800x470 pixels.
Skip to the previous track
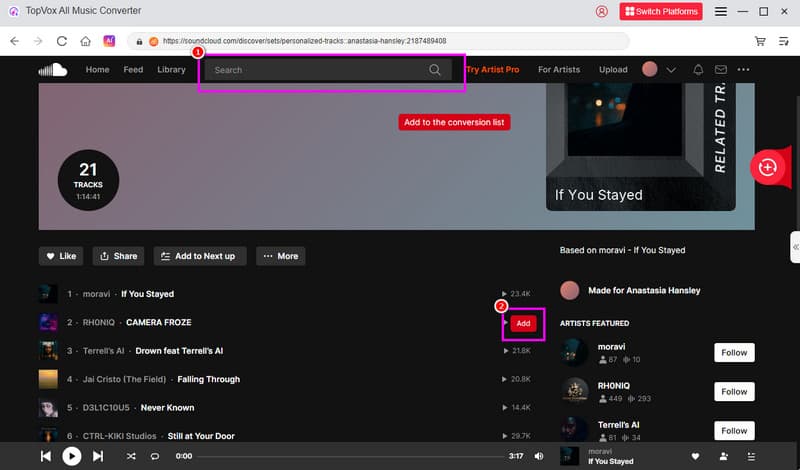(46, 456)
